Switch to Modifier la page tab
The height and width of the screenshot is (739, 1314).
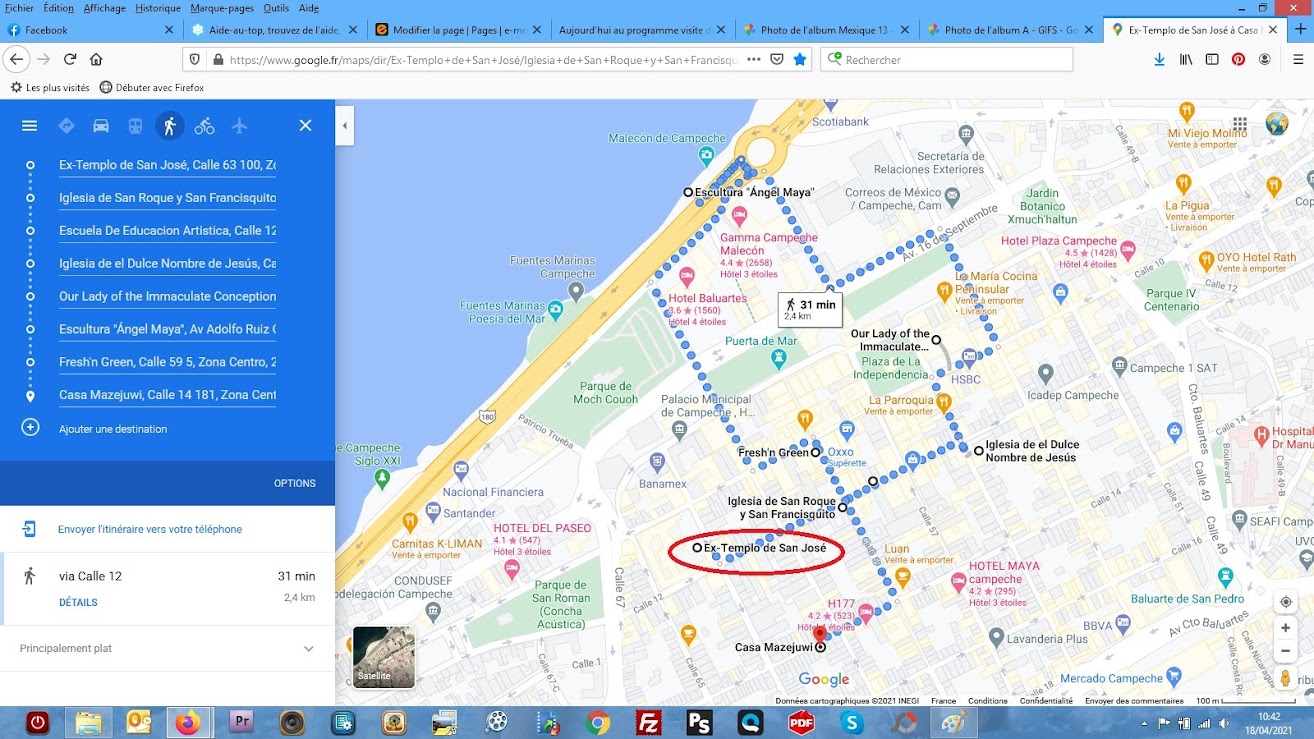(458, 30)
